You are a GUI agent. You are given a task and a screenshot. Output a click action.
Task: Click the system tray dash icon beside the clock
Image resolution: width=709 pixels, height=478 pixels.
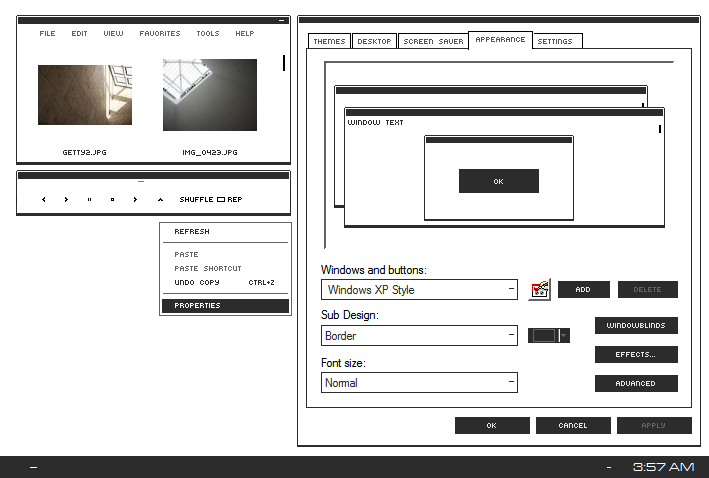[609, 468]
